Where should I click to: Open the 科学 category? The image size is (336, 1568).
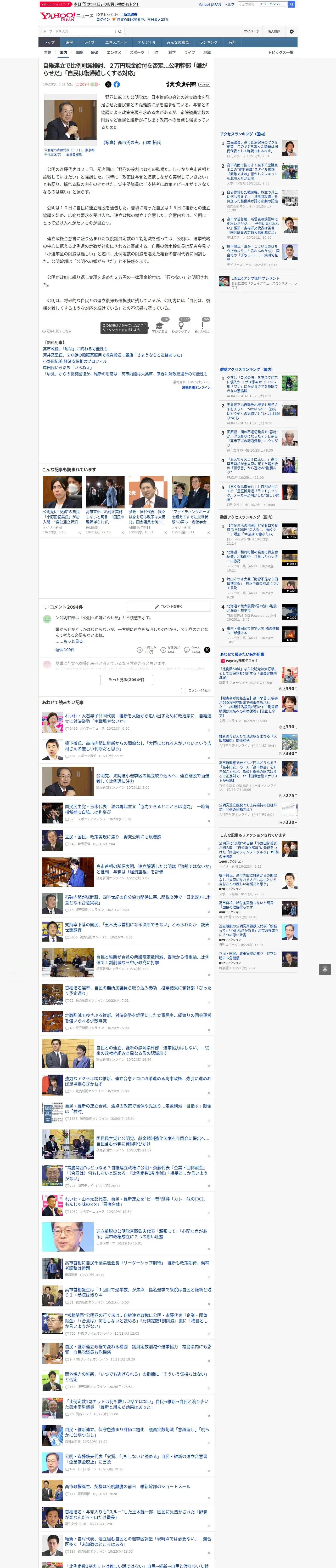(x=172, y=52)
